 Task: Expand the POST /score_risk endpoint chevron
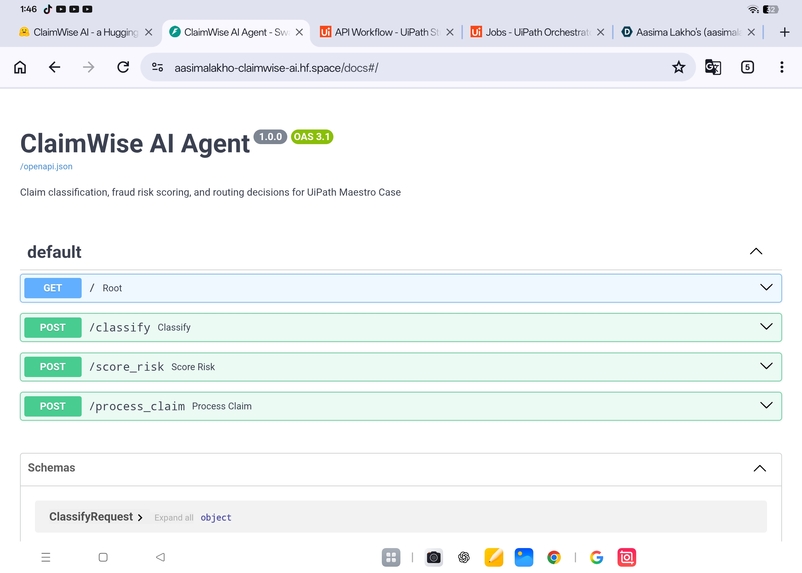pyautogui.click(x=766, y=366)
